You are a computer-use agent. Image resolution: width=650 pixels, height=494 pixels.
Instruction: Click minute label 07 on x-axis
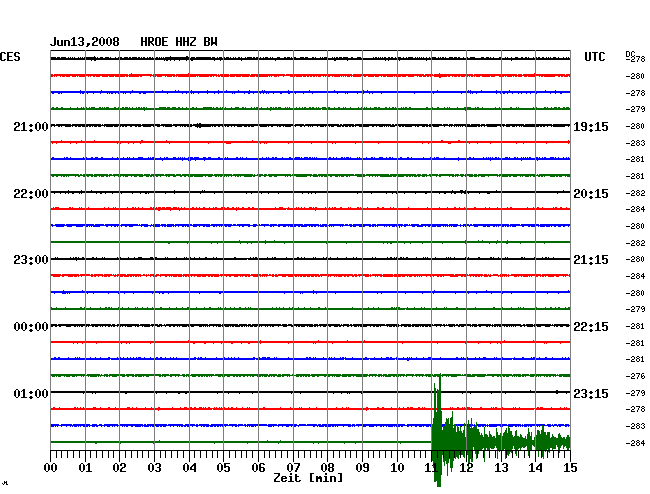(x=293, y=467)
